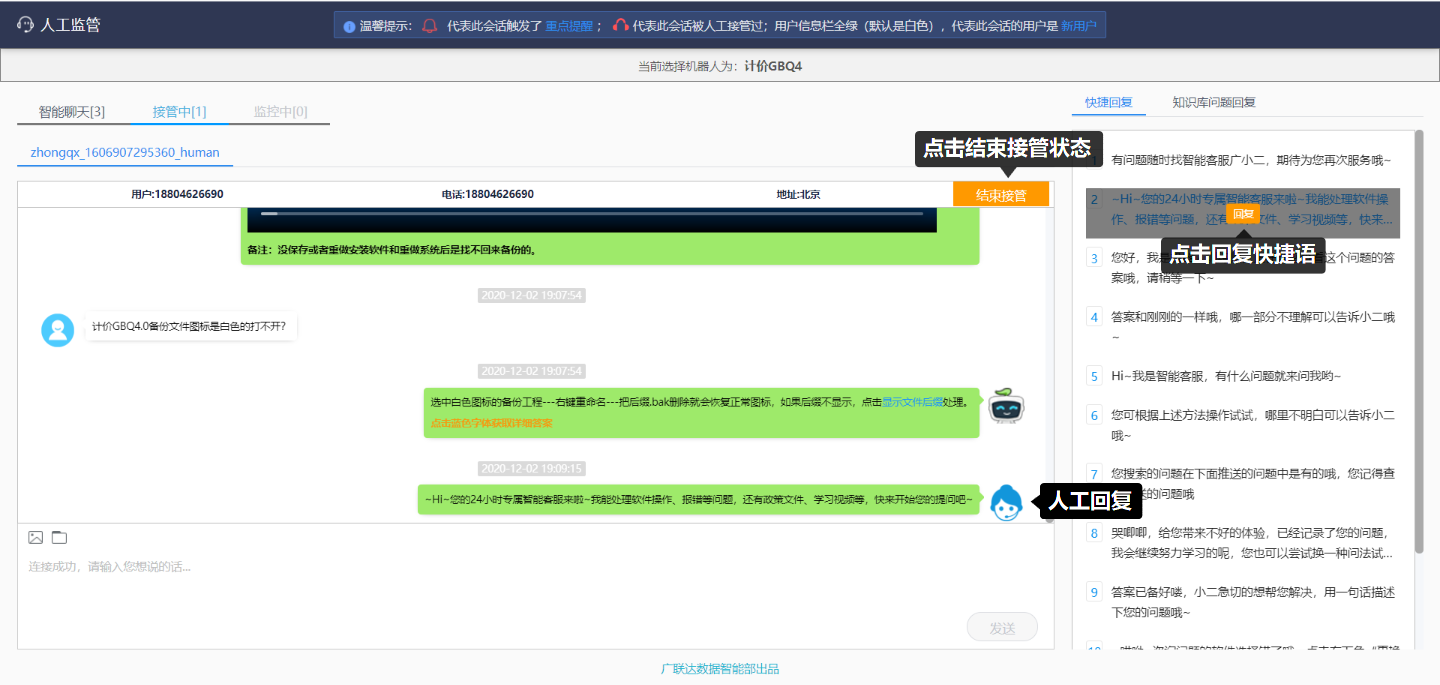The width and height of the screenshot is (1440, 685).
Task: Click the bell reminder icon in notice bar
Action: 430,26
